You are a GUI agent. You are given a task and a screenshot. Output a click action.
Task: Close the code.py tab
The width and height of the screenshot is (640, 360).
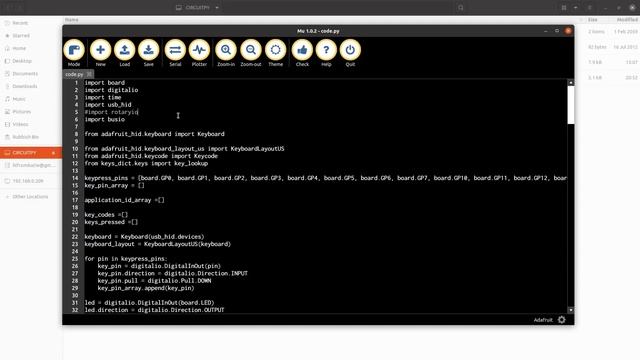89,74
